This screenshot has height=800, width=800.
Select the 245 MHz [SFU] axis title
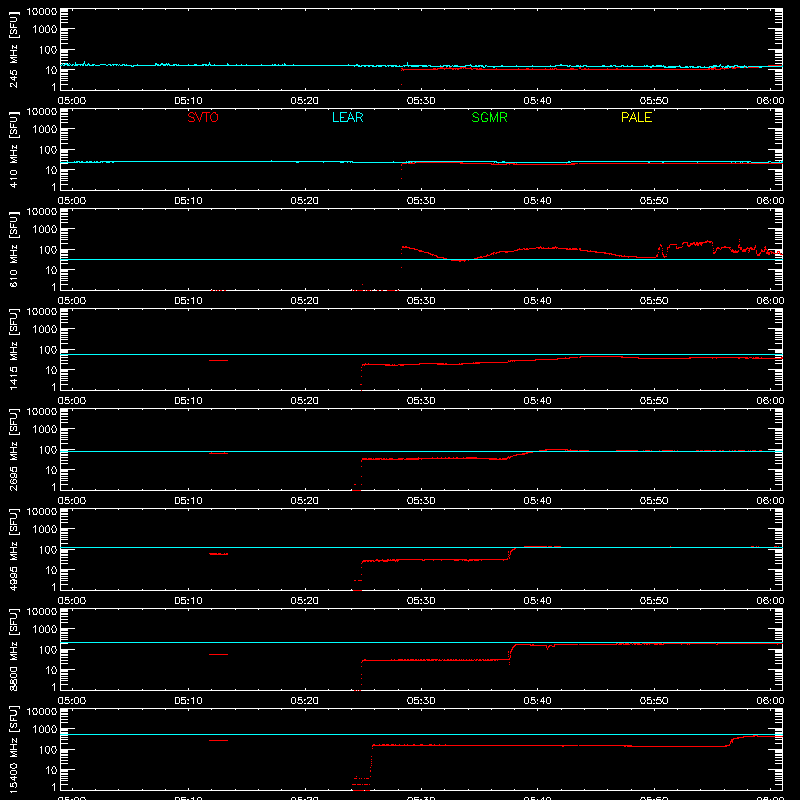(14, 49)
